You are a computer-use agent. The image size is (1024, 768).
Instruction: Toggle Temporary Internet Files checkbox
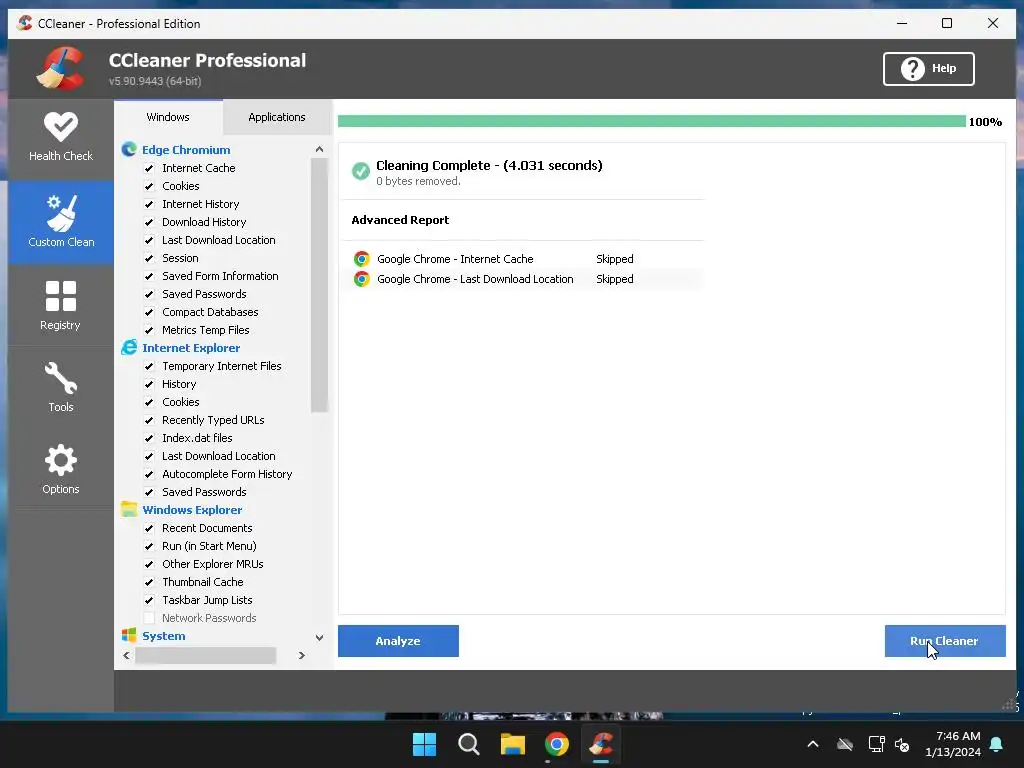tap(149, 366)
